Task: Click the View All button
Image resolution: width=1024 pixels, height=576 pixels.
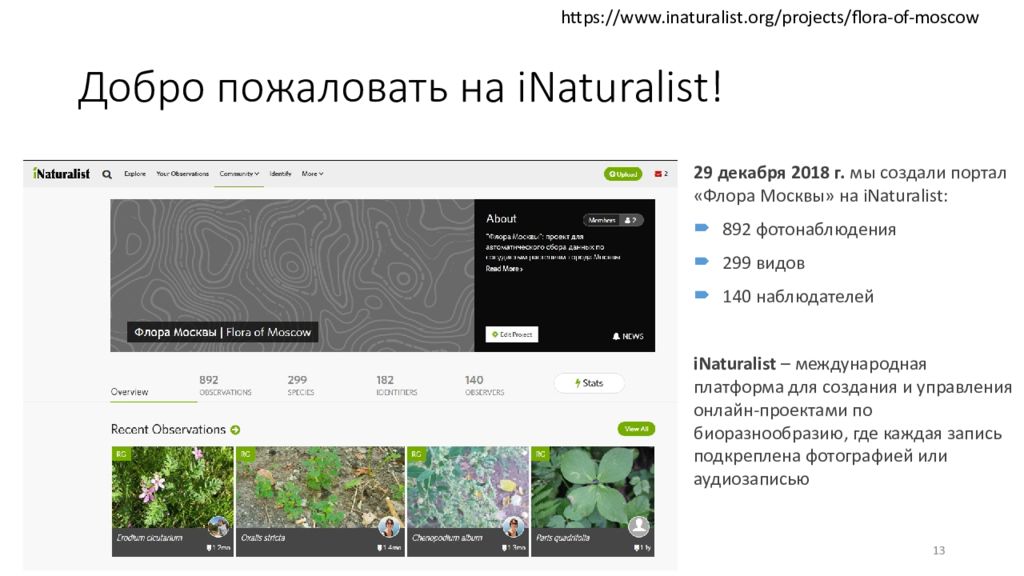Action: pos(636,429)
